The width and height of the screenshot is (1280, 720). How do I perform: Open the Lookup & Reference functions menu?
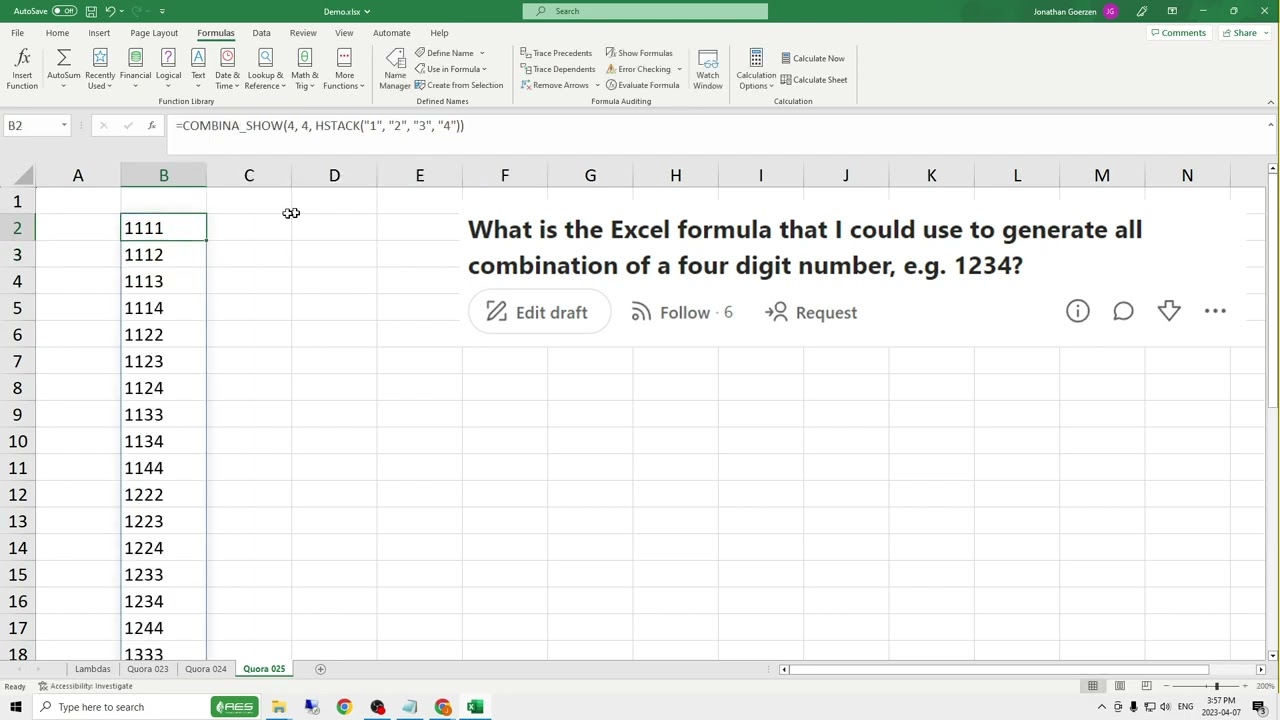point(266,69)
